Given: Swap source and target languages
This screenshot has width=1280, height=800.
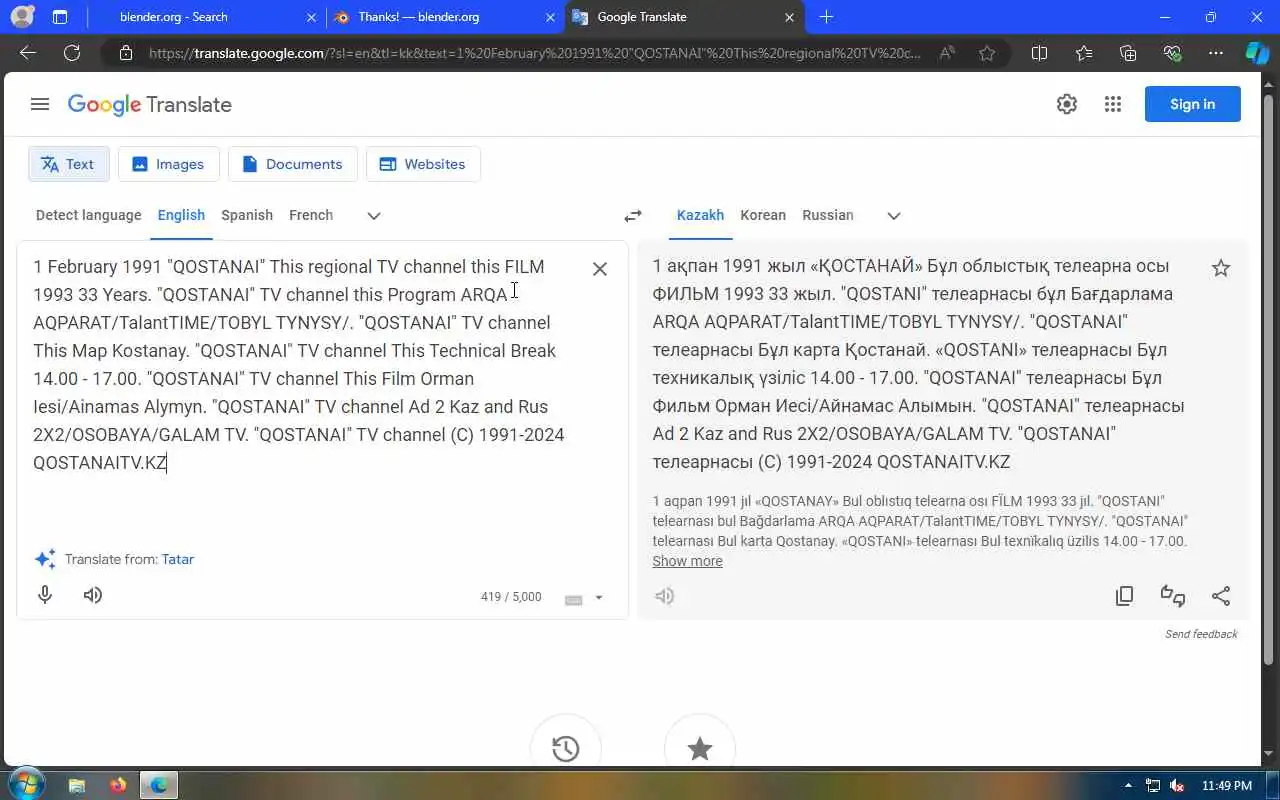Looking at the screenshot, I should [x=633, y=216].
